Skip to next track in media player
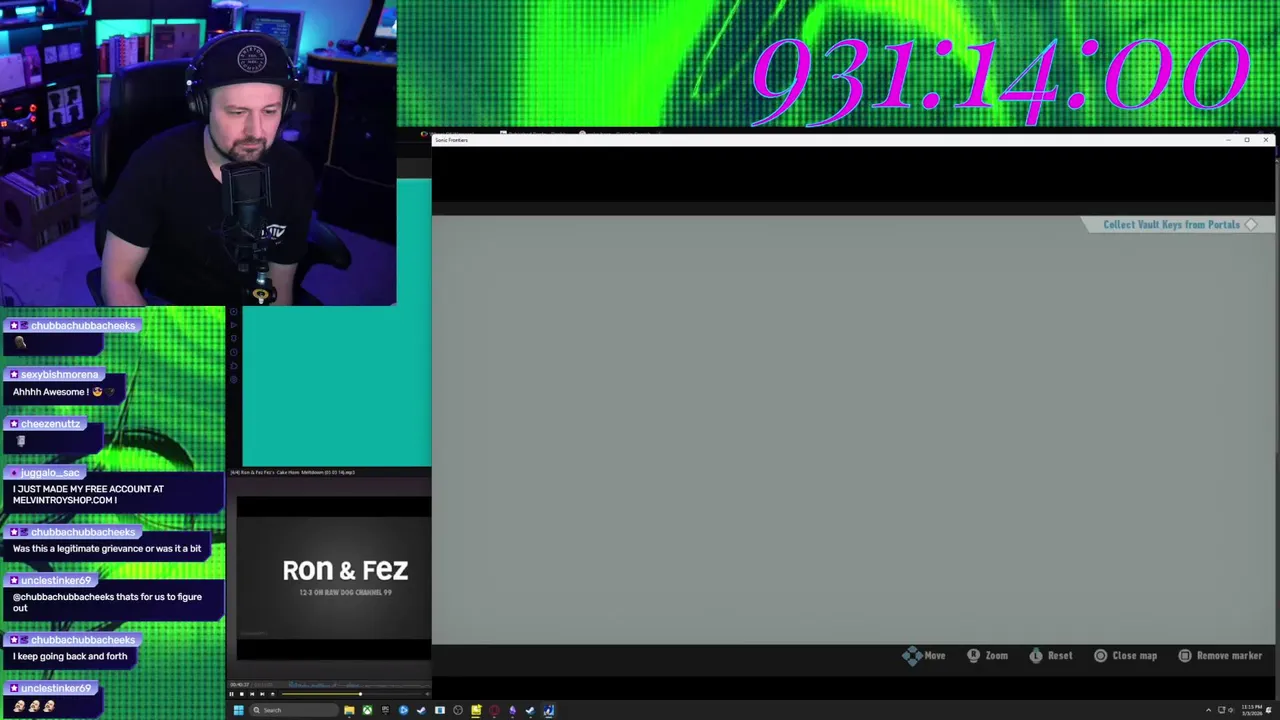The width and height of the screenshot is (1280, 720). (x=262, y=694)
